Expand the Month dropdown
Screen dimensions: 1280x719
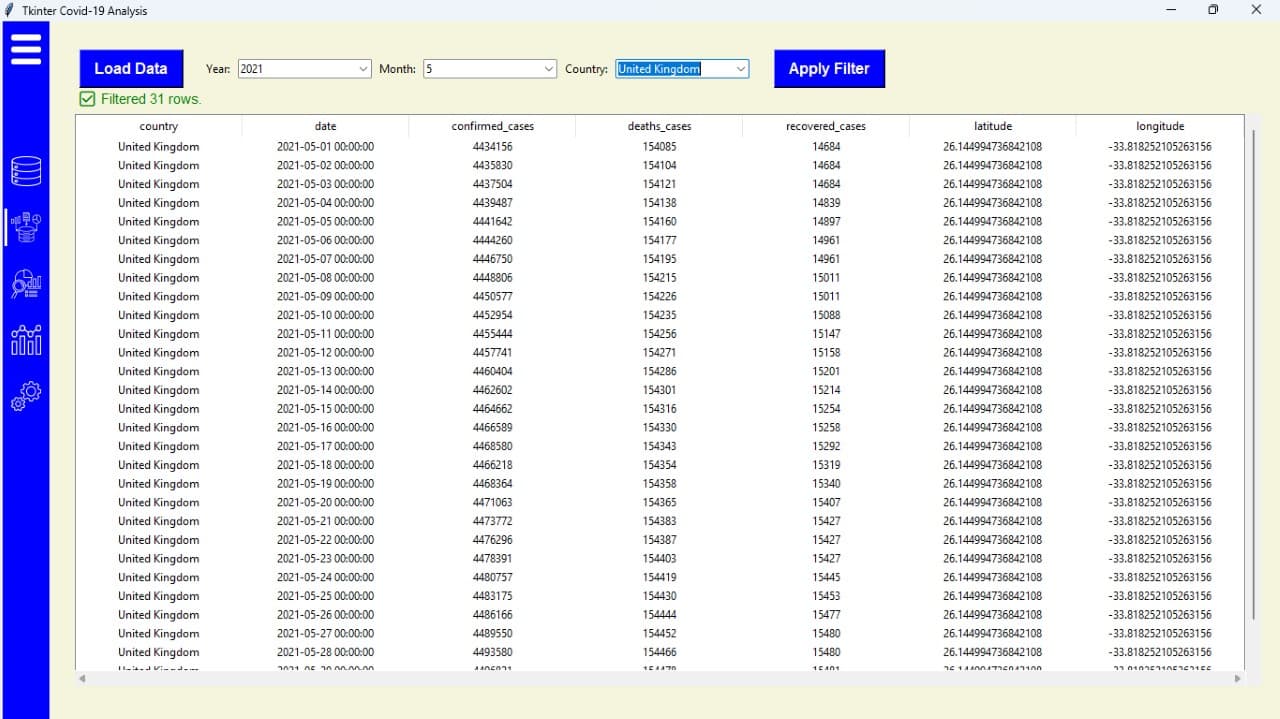tap(549, 69)
